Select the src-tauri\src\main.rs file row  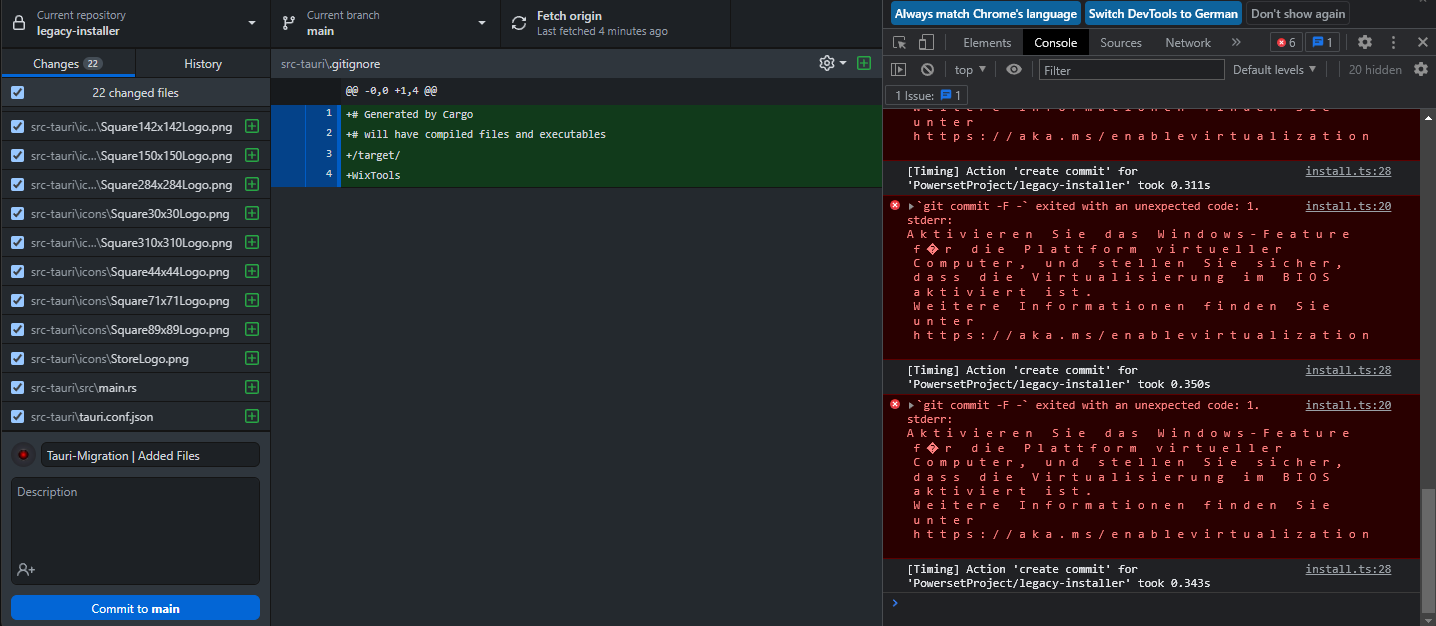135,388
